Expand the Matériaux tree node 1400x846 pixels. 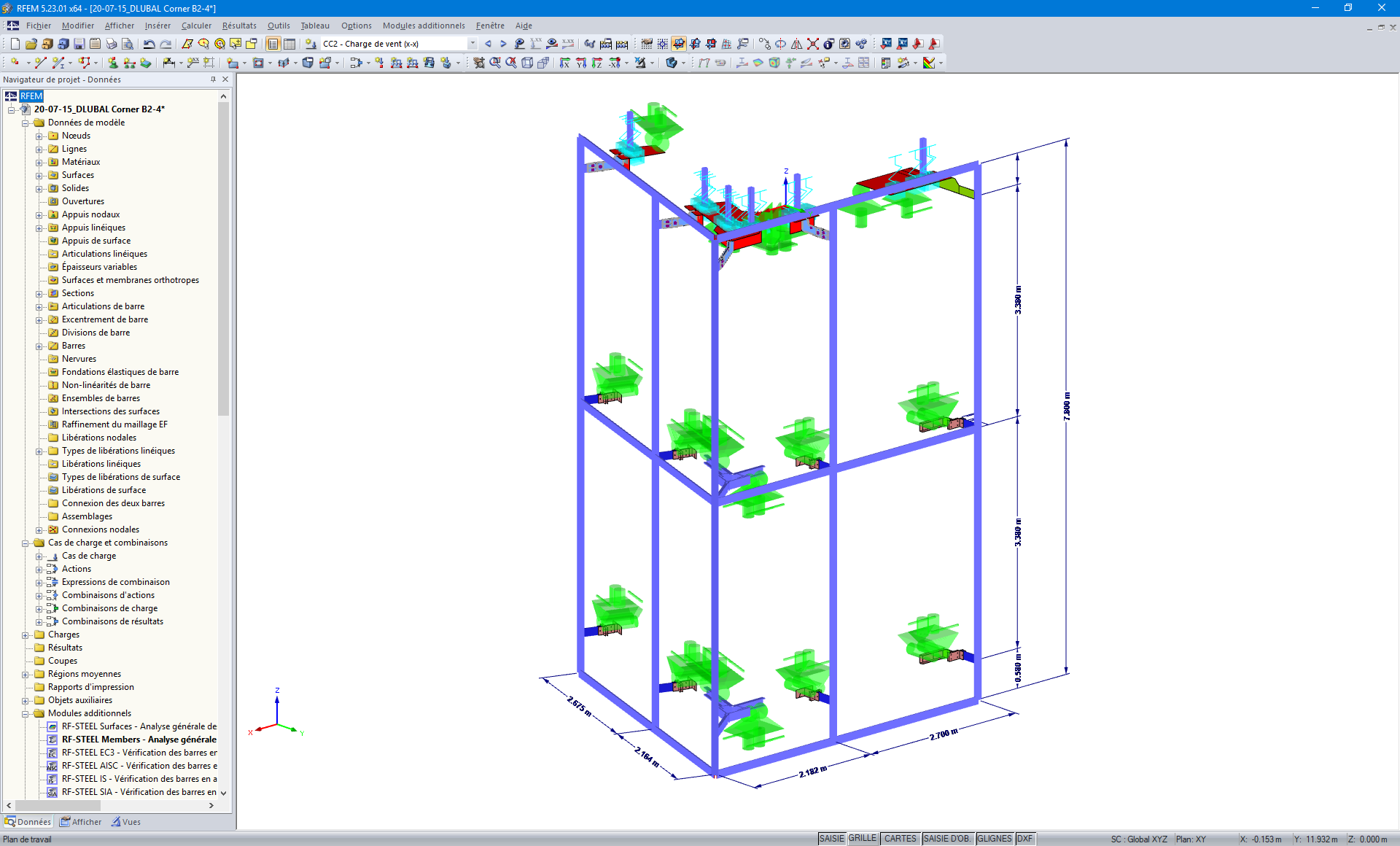click(x=39, y=162)
